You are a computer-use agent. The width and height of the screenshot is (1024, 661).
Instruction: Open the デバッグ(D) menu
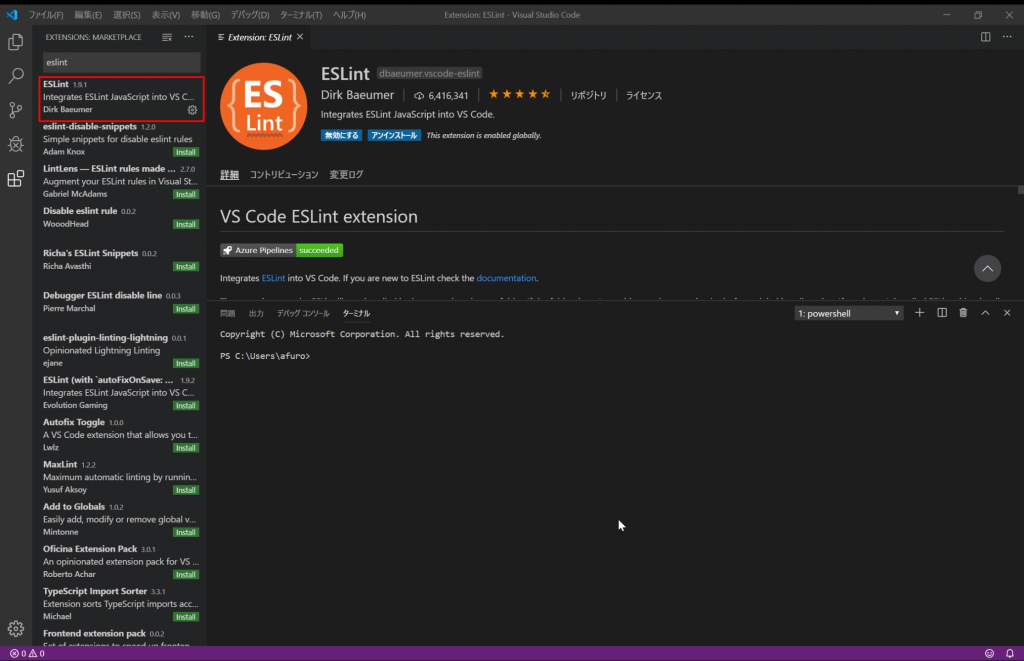click(x=250, y=14)
